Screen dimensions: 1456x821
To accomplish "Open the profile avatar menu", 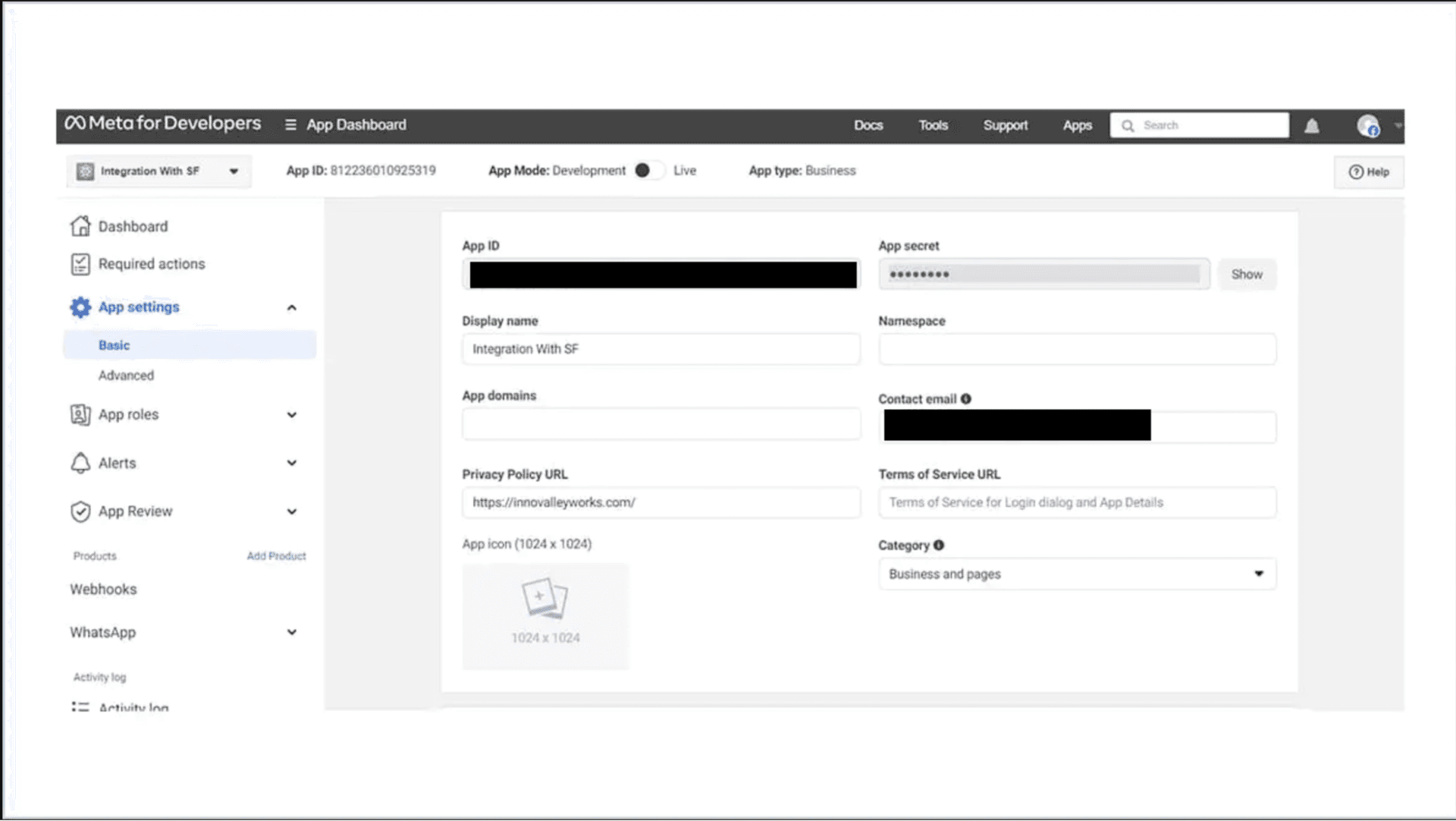I will coord(1368,126).
